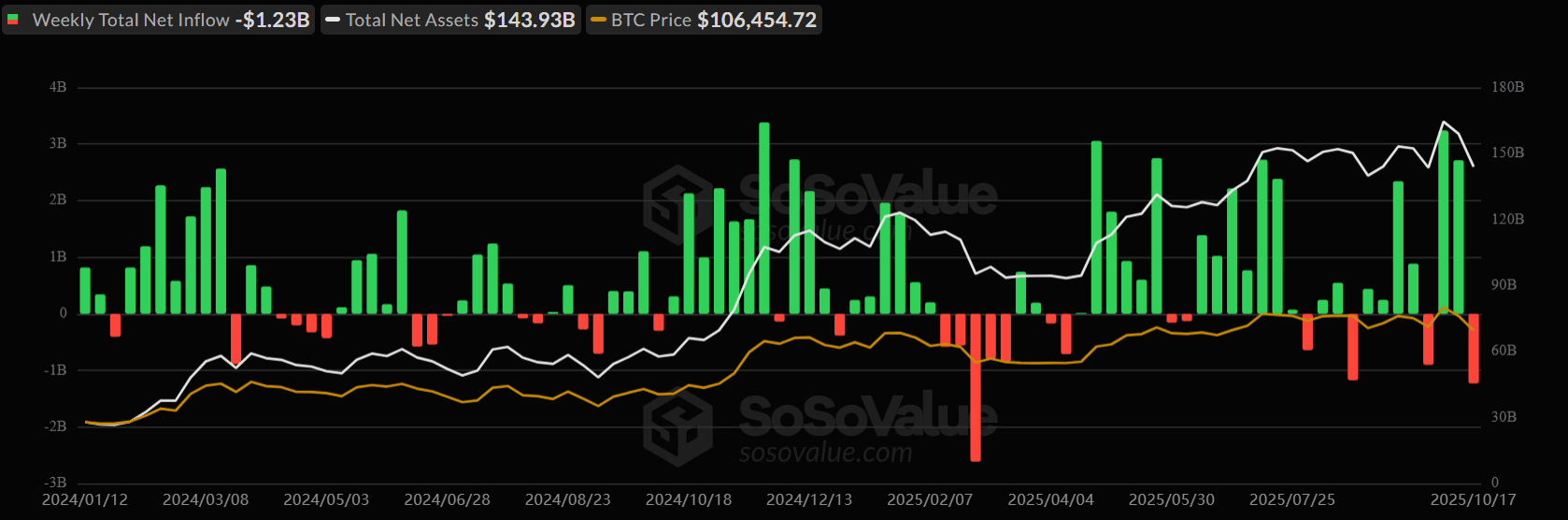
Task: Click the 2025/04/04 x-axis date label
Action: click(1050, 499)
